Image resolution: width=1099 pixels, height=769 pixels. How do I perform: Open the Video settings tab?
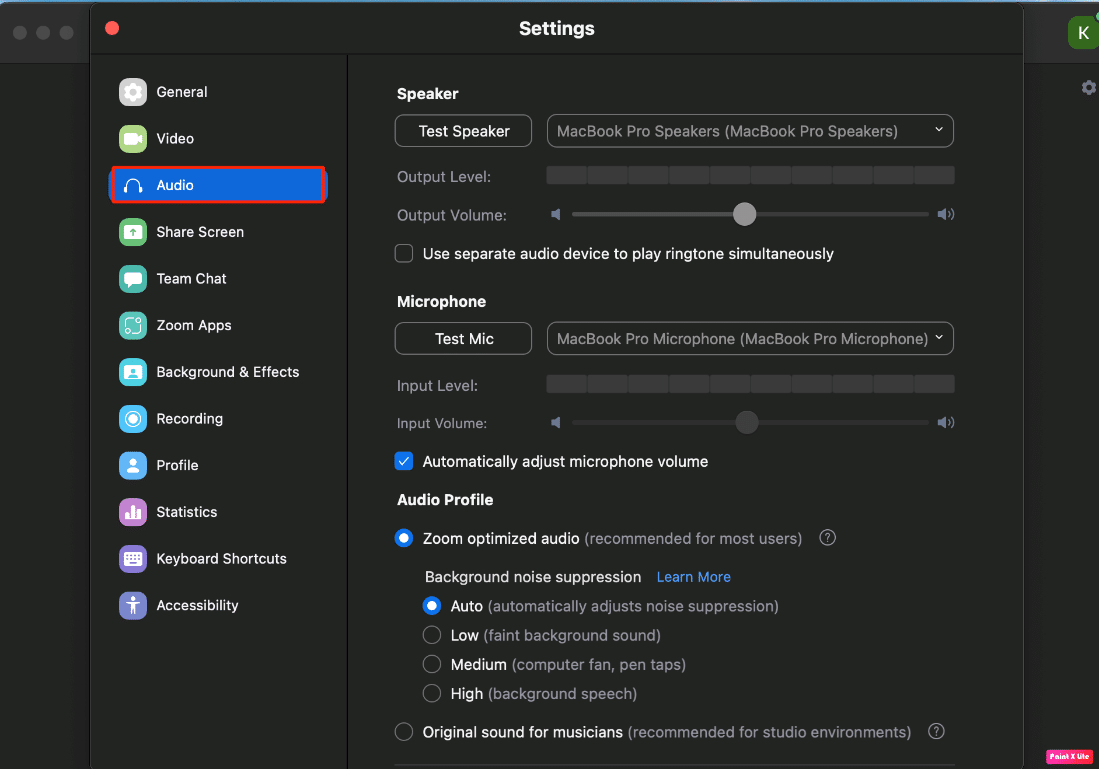pyautogui.click(x=219, y=139)
